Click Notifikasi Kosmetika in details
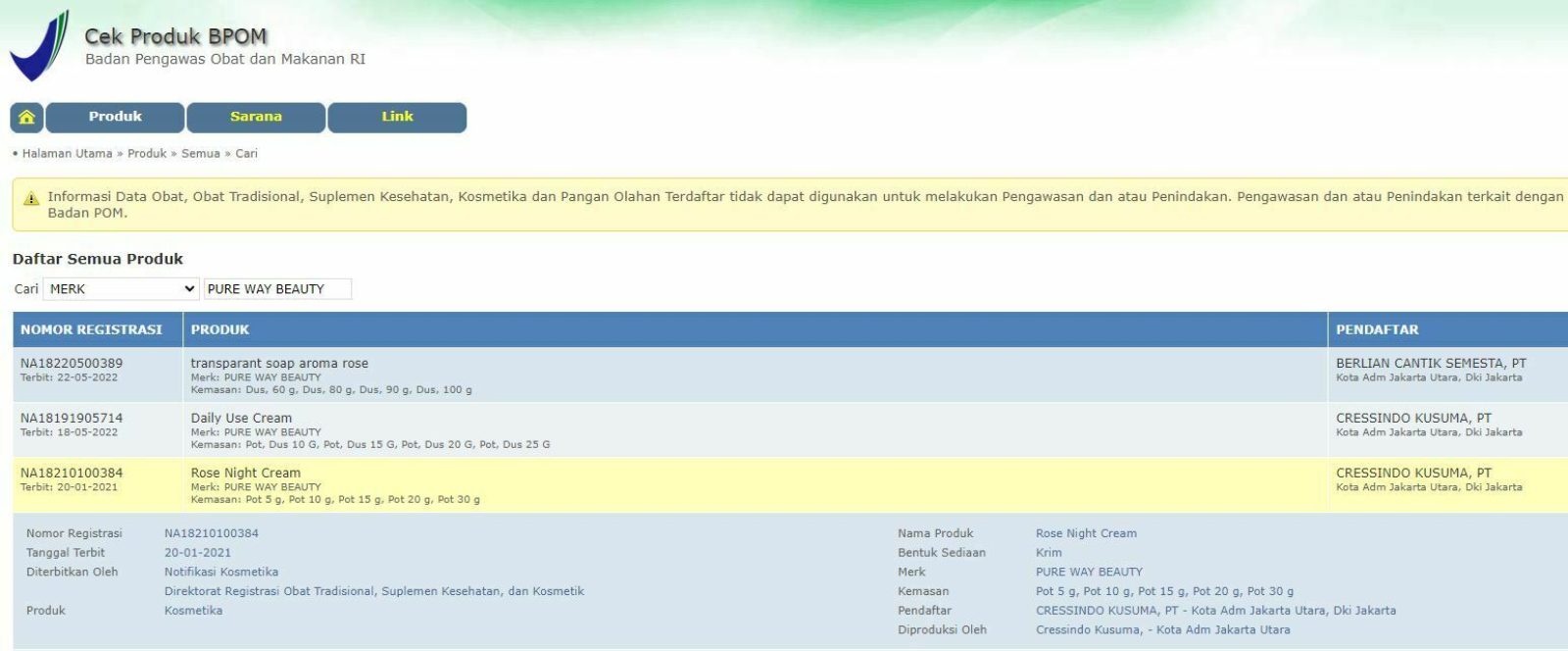1568x651 pixels. [x=221, y=572]
